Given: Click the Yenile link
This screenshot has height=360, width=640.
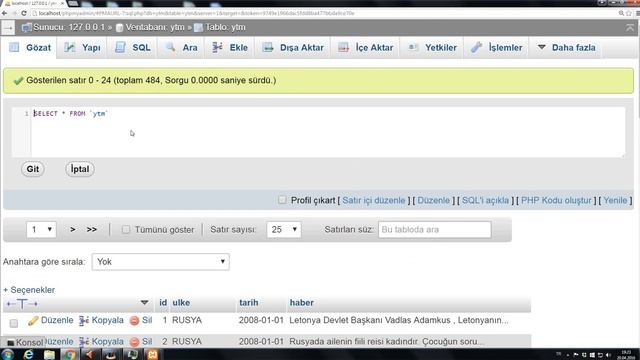Looking at the screenshot, I should [x=615, y=200].
